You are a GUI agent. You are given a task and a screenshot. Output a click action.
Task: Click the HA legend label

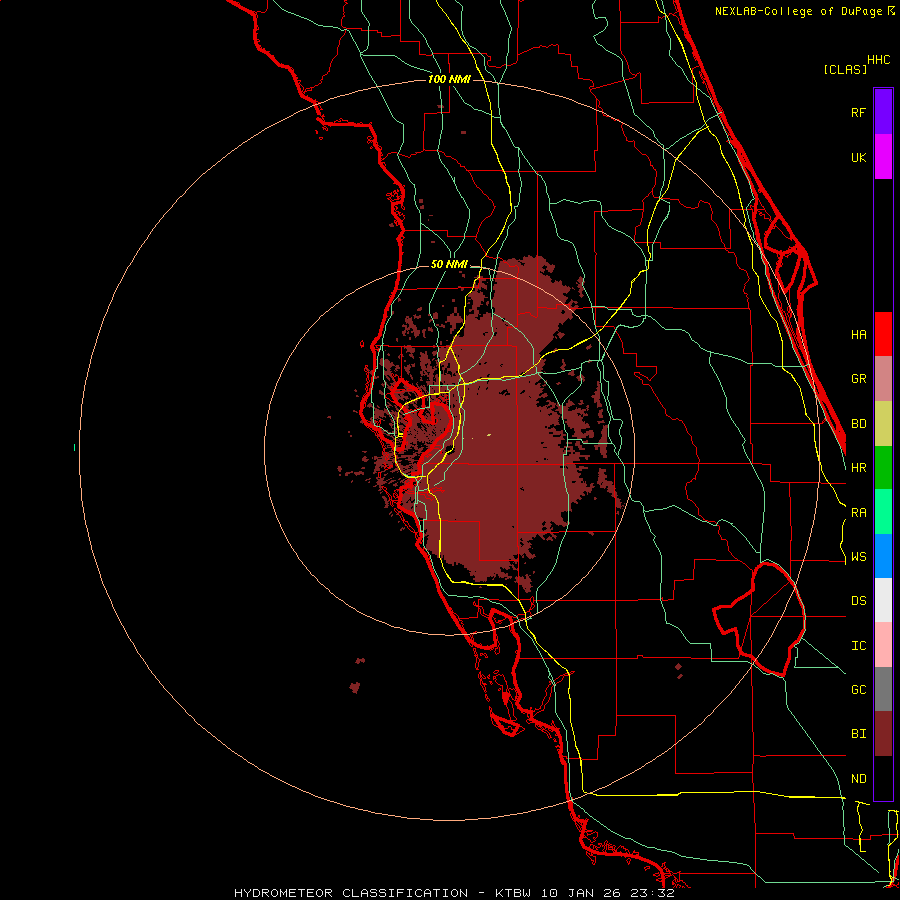tap(858, 335)
